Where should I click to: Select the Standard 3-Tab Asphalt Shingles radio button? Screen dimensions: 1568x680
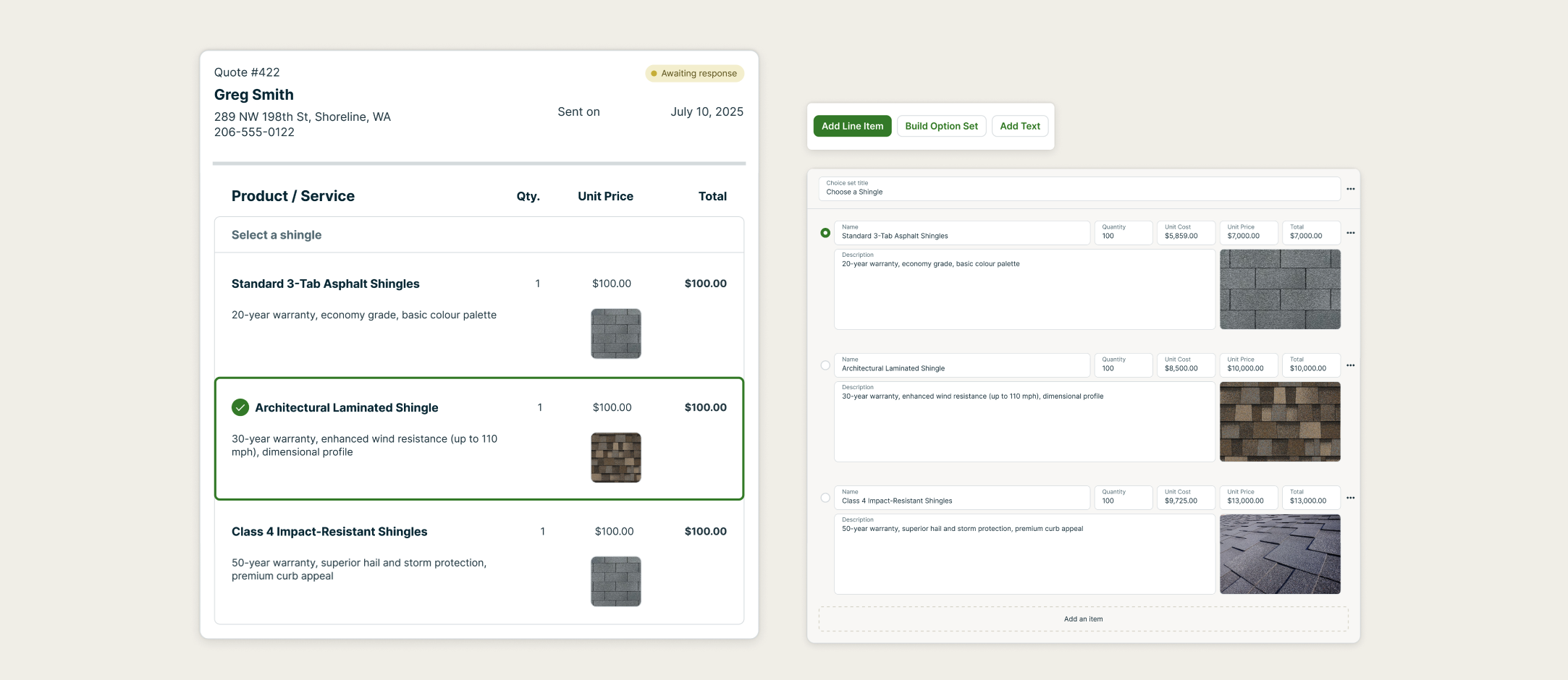825,233
